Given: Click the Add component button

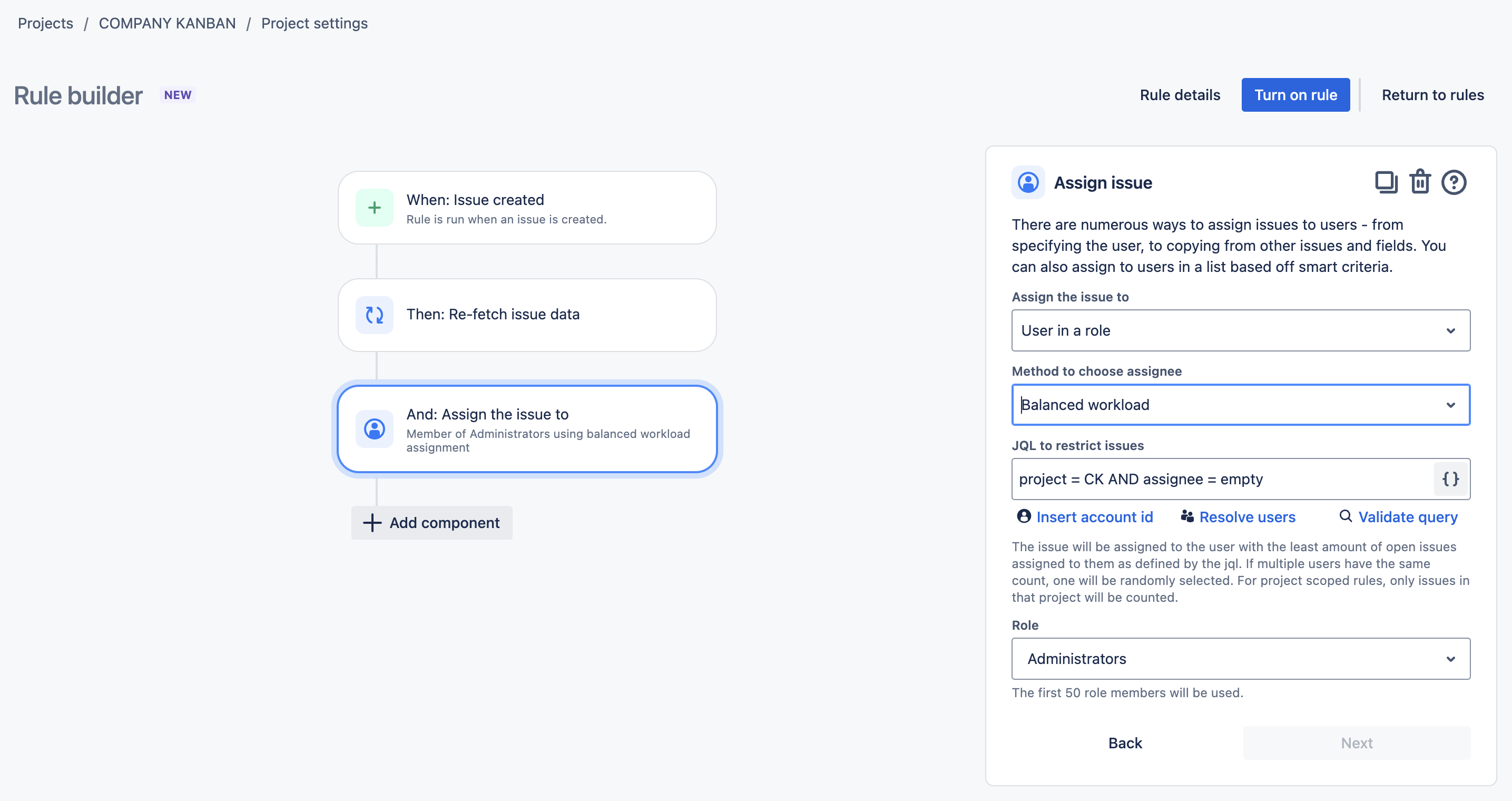Looking at the screenshot, I should click(431, 523).
